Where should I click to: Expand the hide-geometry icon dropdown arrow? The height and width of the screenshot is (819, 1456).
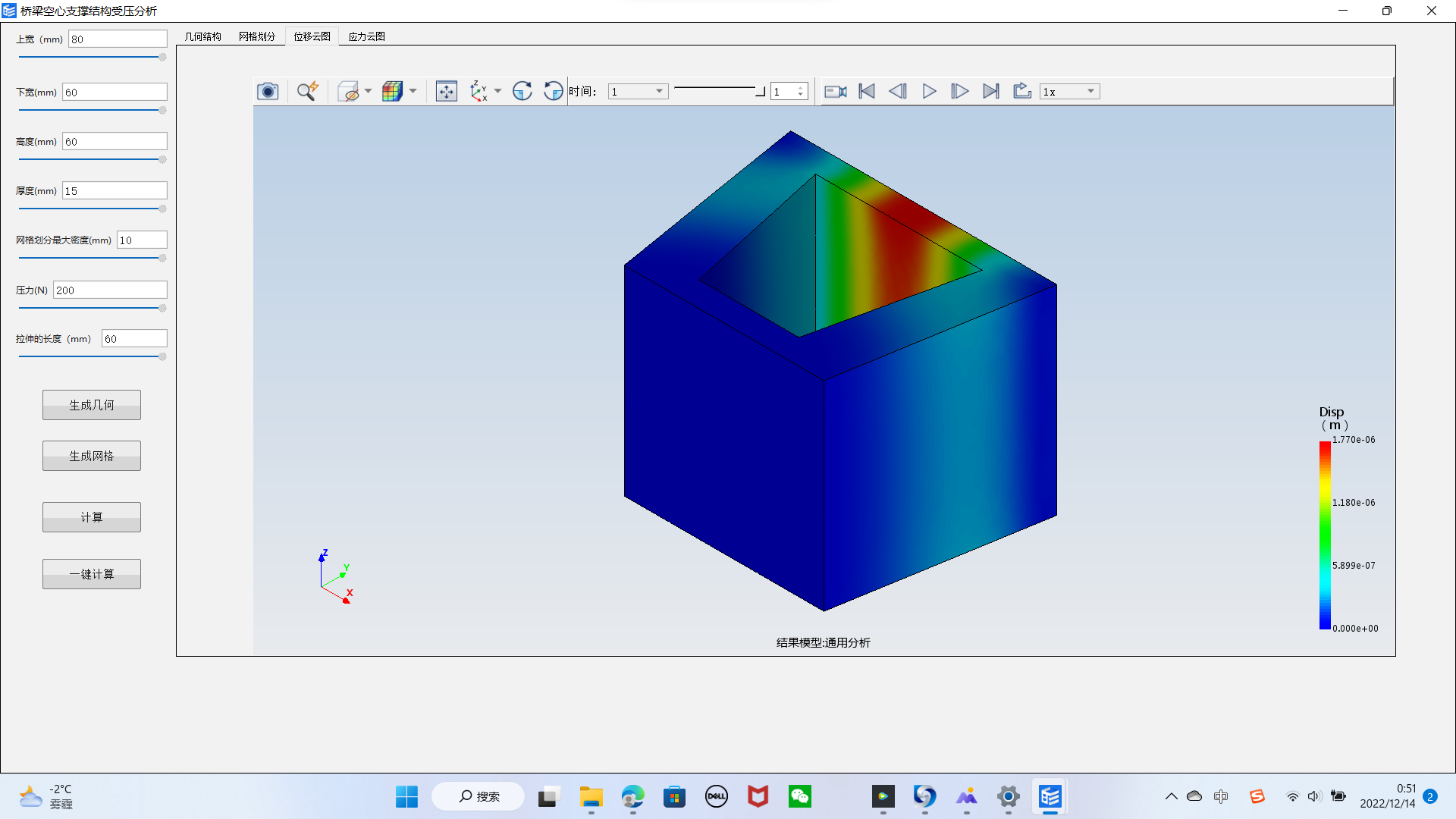click(369, 92)
